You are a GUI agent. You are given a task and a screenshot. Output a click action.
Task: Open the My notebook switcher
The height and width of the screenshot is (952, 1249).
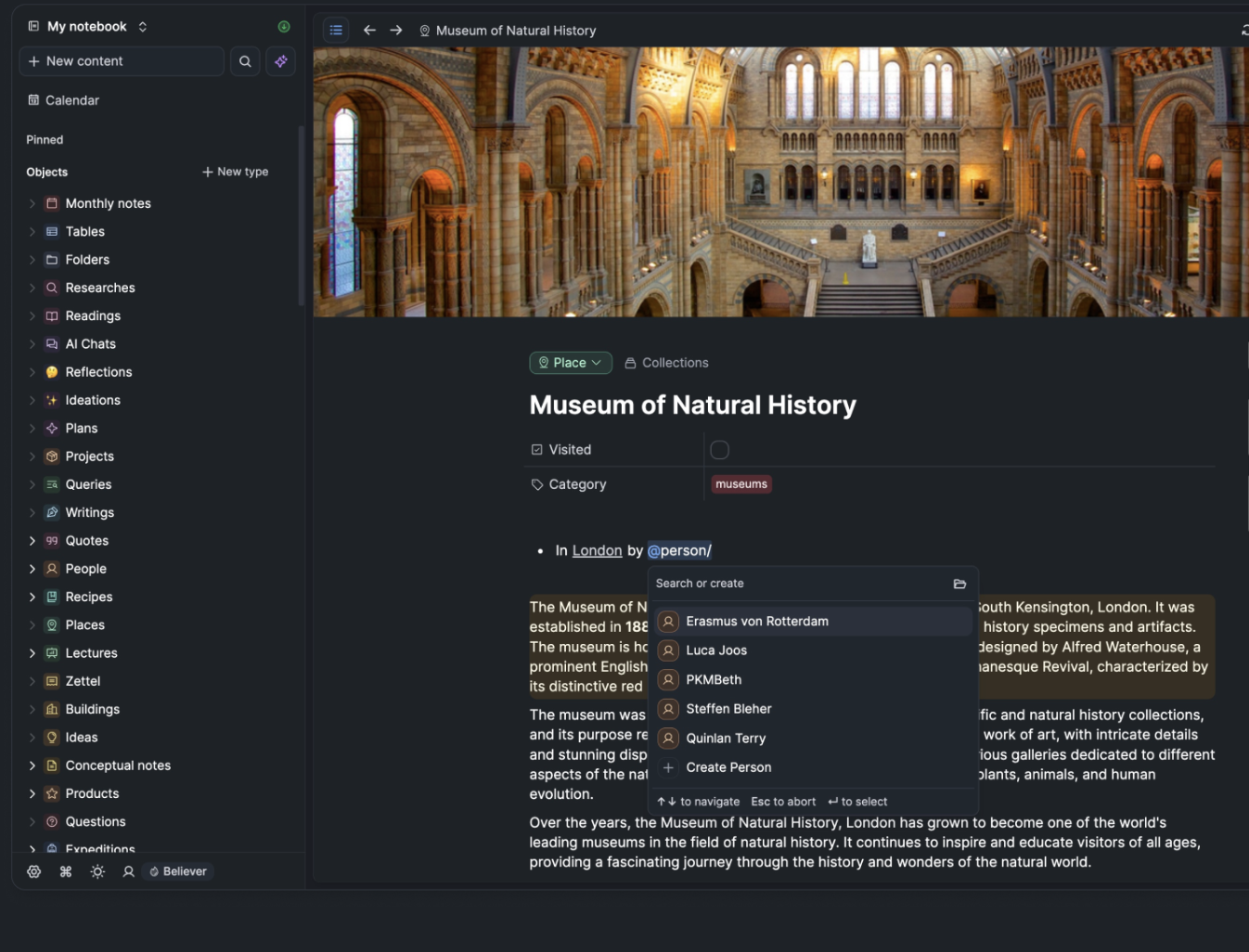pos(87,27)
